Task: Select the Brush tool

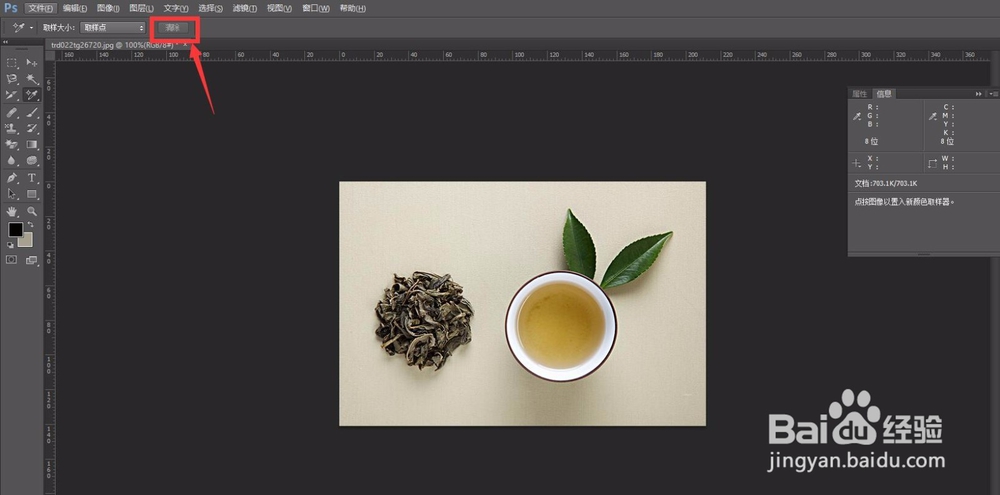Action: (31, 112)
